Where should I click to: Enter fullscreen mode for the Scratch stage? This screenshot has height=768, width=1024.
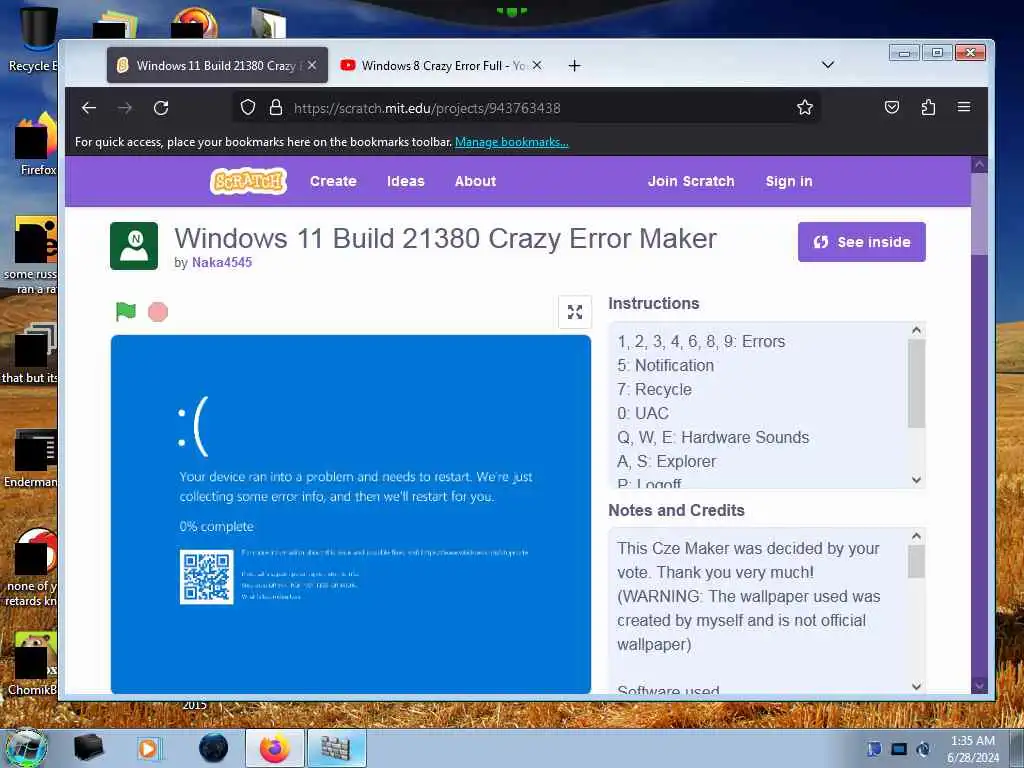pyautogui.click(x=575, y=312)
